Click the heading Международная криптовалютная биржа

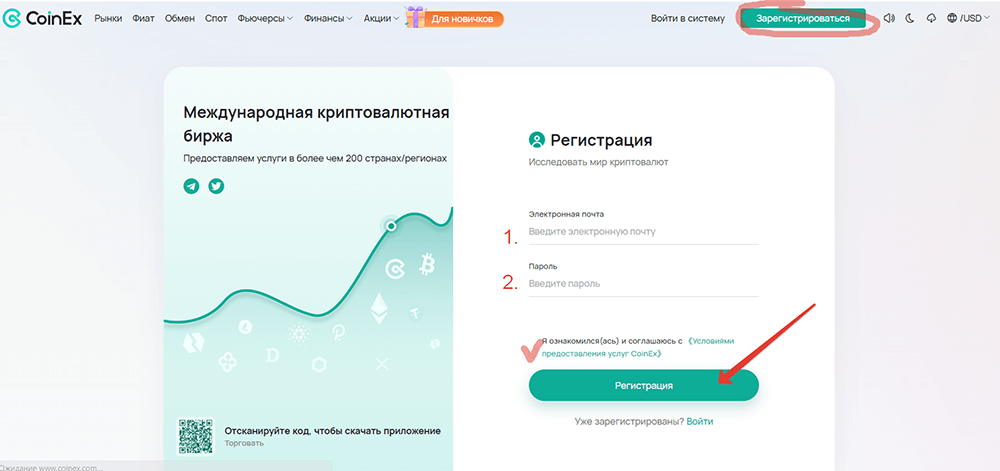316,124
